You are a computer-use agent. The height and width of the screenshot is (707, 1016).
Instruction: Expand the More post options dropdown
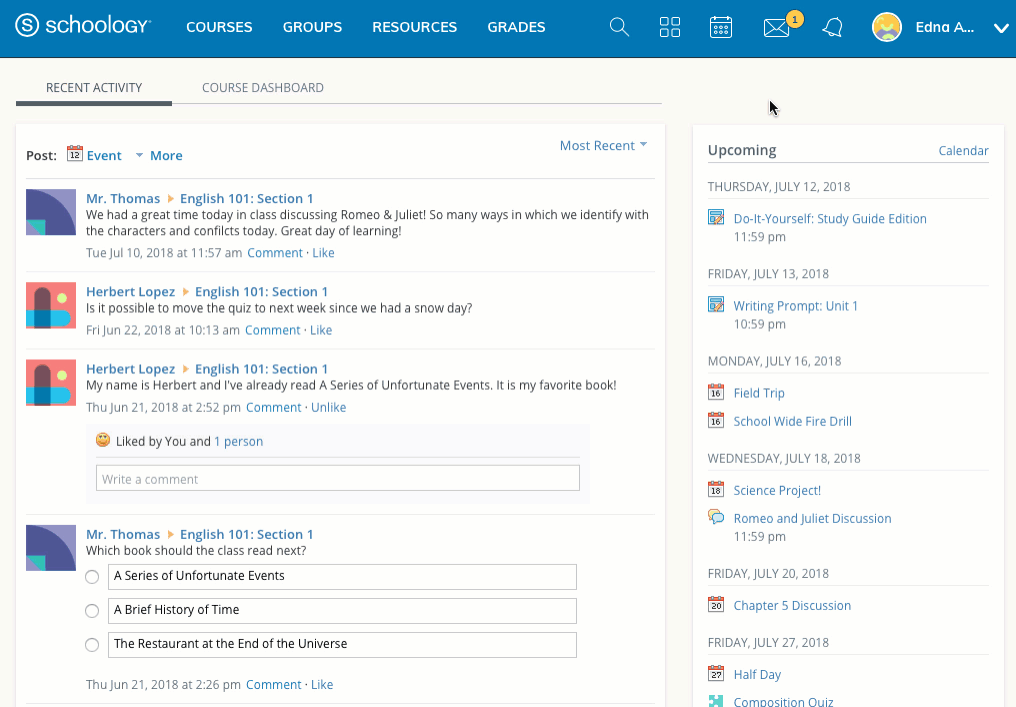tap(159, 156)
